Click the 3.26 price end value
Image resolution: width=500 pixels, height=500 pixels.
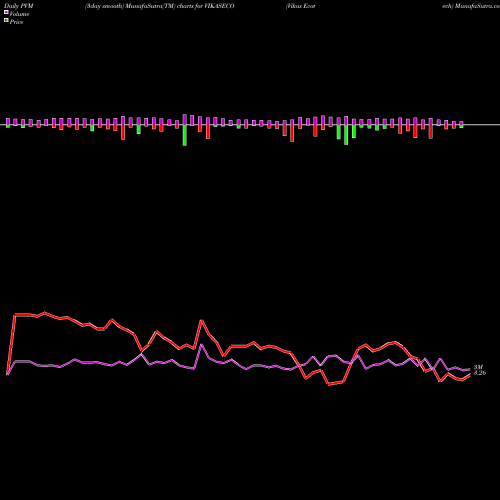(x=480, y=373)
